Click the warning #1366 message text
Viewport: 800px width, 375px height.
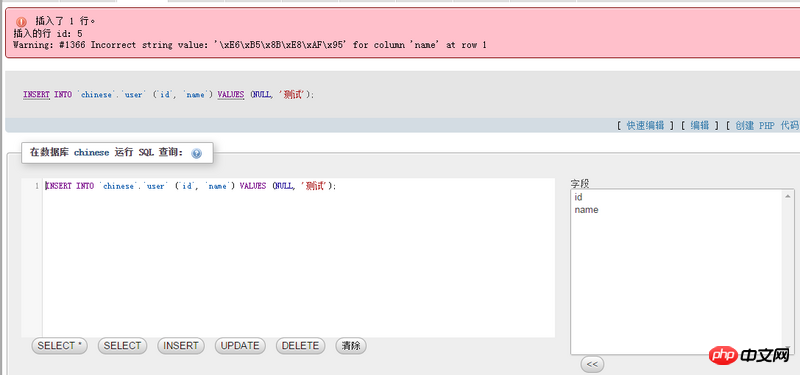point(249,45)
